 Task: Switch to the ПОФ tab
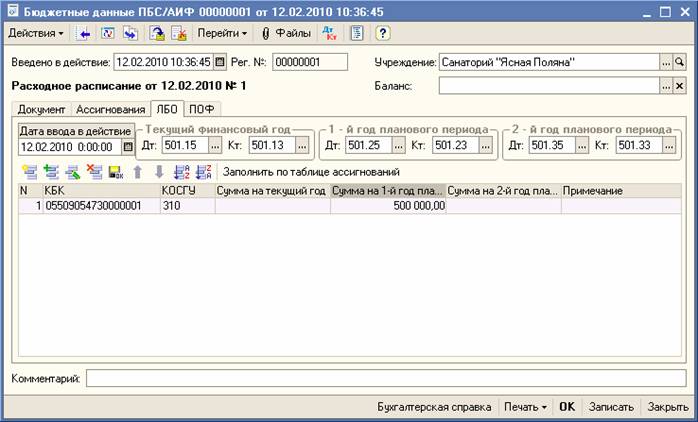pyautogui.click(x=204, y=109)
